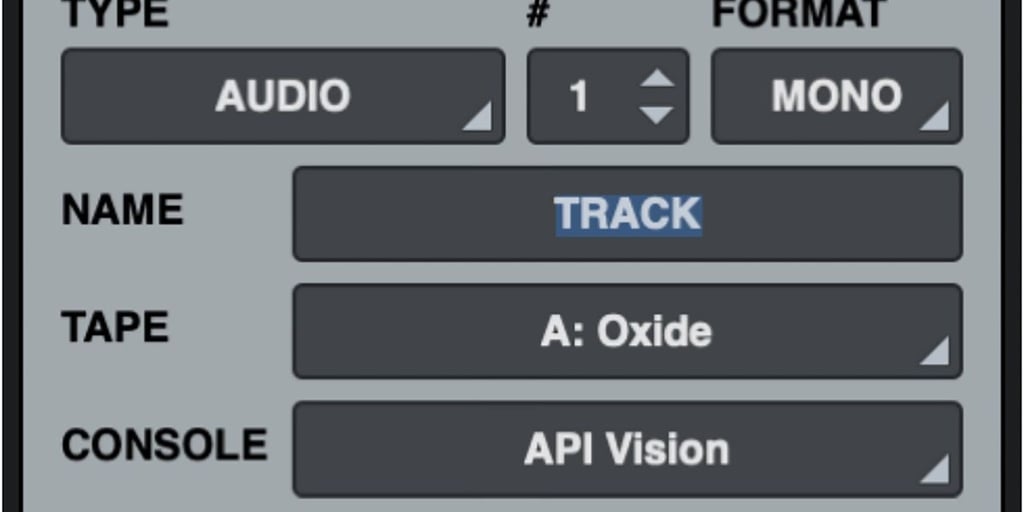Expand the API Vision console dropdown
Image resolution: width=1024 pixels, height=512 pixels.
pos(628,449)
